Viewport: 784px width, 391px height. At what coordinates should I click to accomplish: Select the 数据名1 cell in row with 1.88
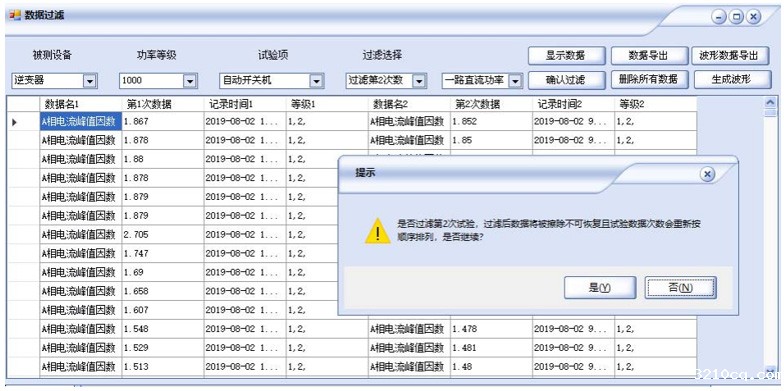[80, 159]
